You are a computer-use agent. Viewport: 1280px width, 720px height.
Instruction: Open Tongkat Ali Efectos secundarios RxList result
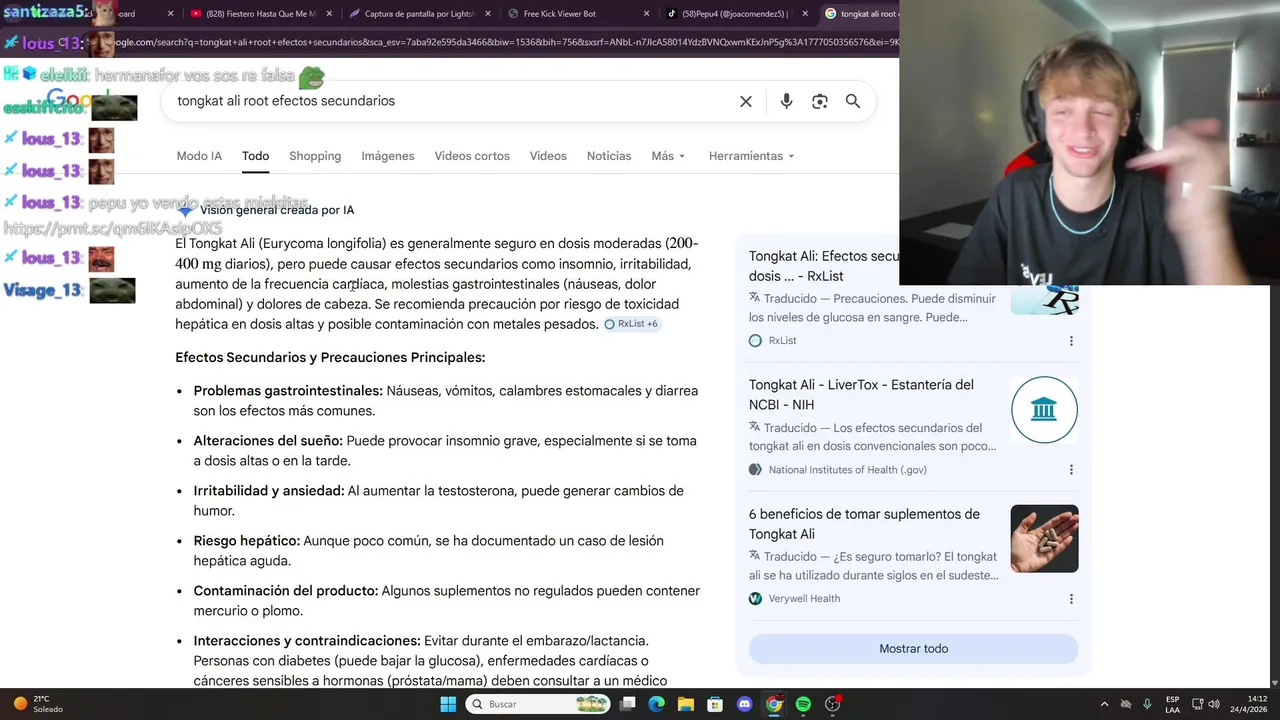(824, 266)
